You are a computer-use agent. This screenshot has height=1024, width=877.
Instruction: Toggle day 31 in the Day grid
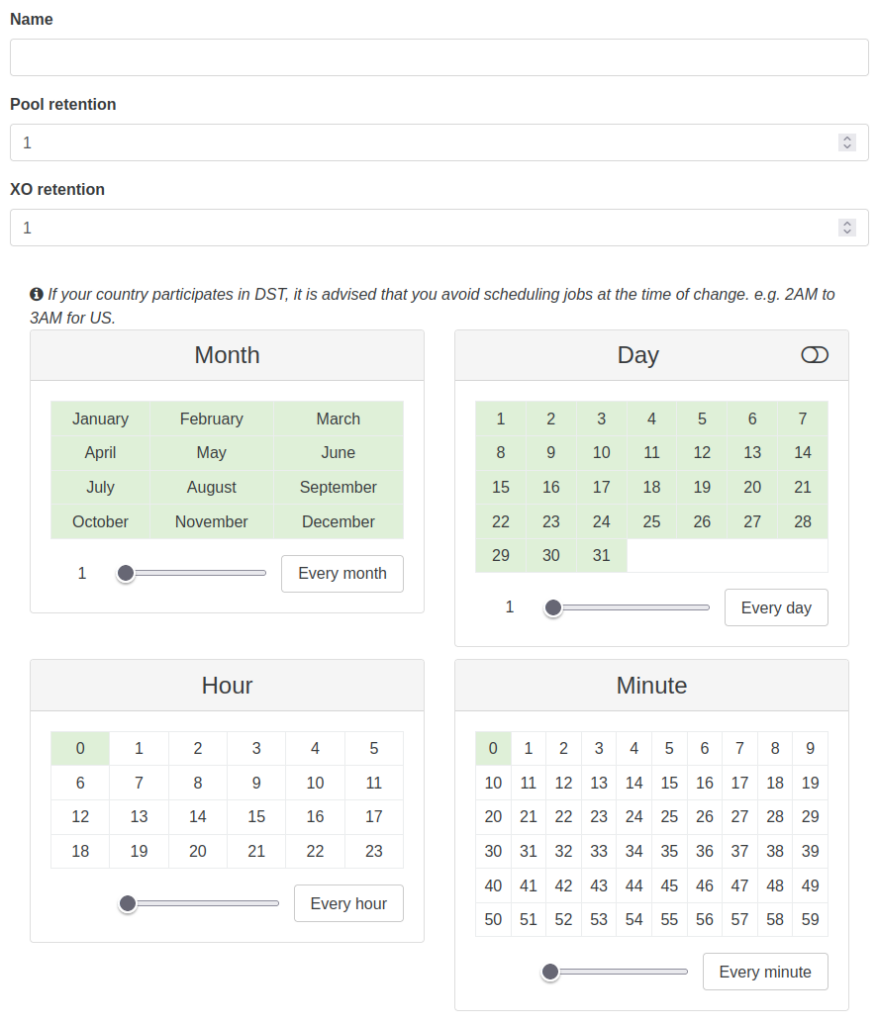[601, 556]
